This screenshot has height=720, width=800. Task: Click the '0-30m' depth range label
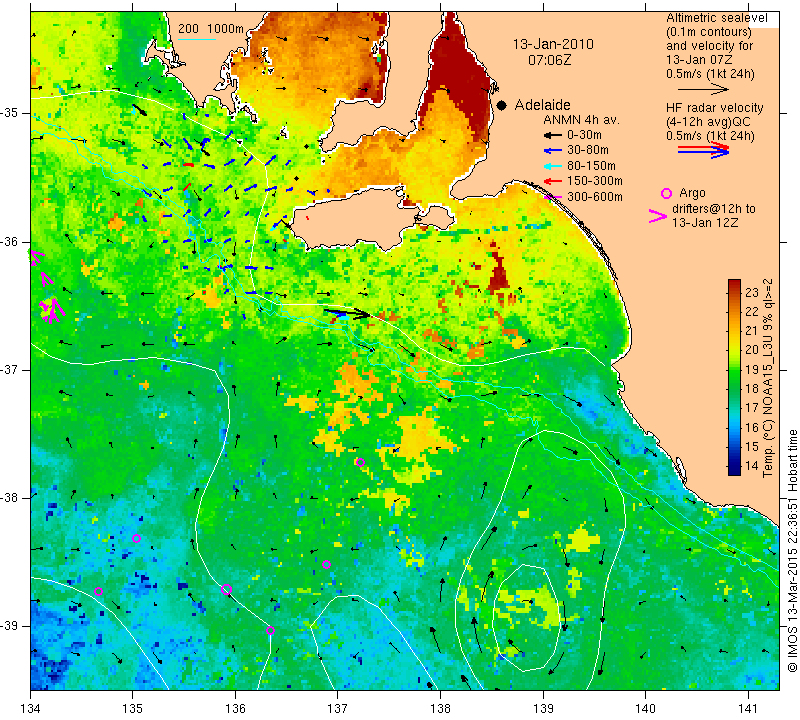584,135
